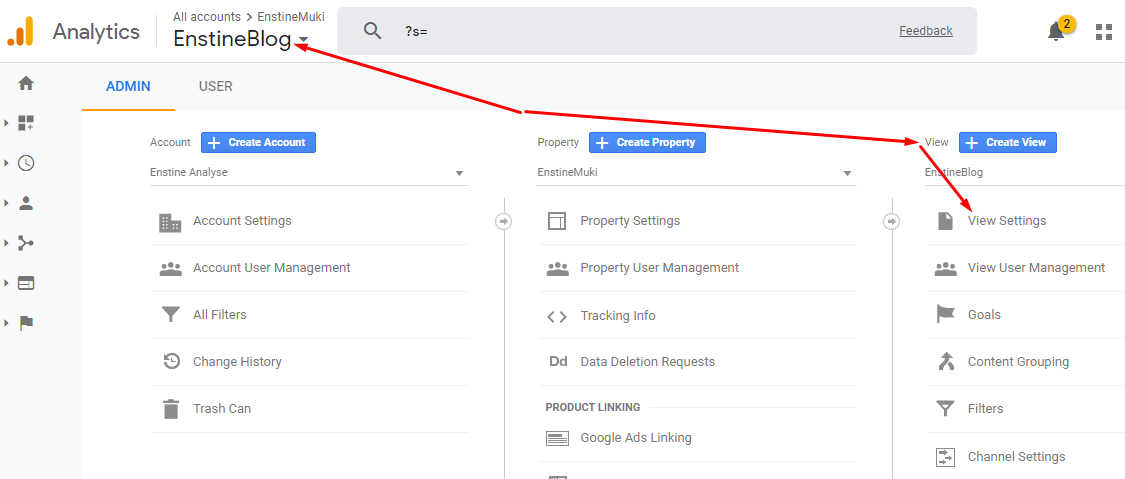Select the ADMIN tab
Viewport: 1125px width, 479px height.
click(128, 87)
